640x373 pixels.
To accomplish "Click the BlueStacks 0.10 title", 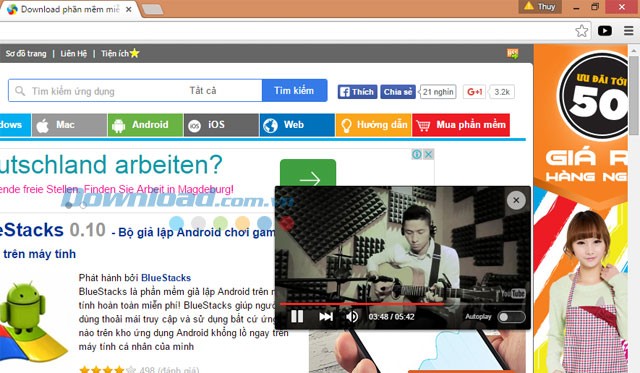I will pos(53,230).
